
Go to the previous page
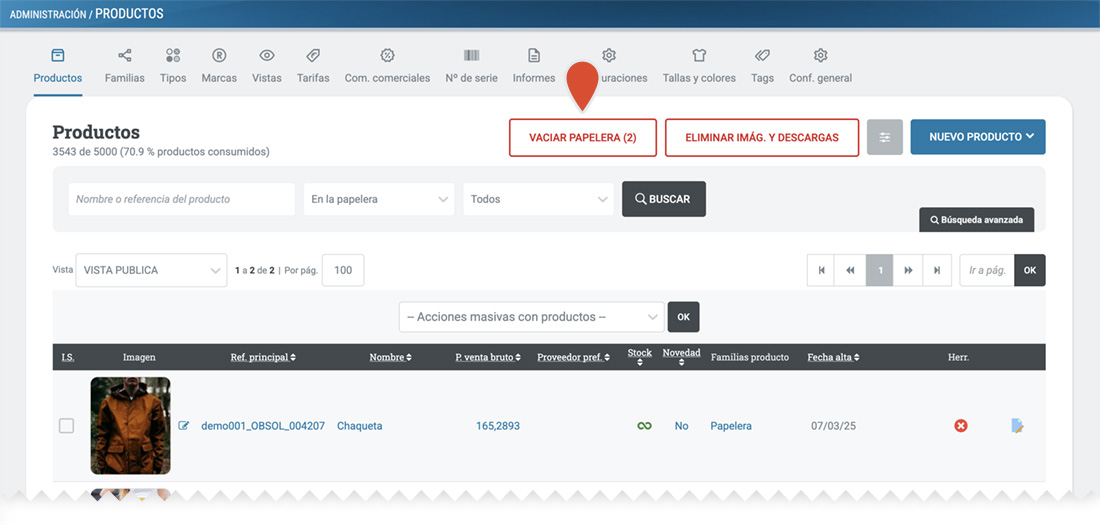tap(850, 270)
